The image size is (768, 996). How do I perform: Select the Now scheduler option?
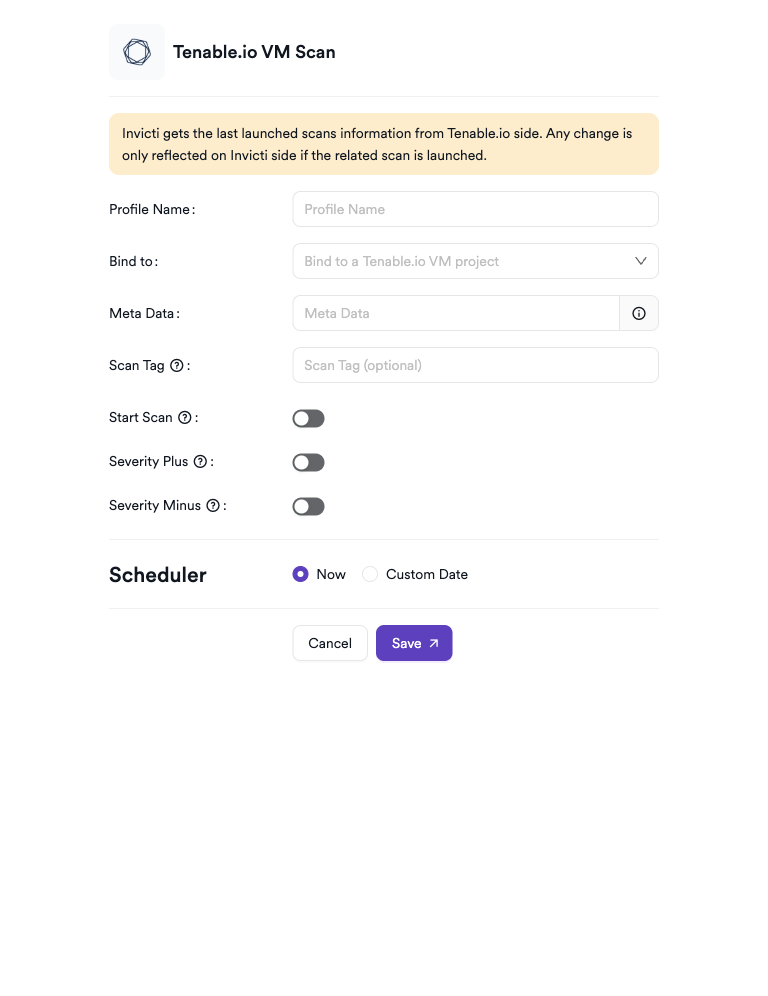coord(300,574)
